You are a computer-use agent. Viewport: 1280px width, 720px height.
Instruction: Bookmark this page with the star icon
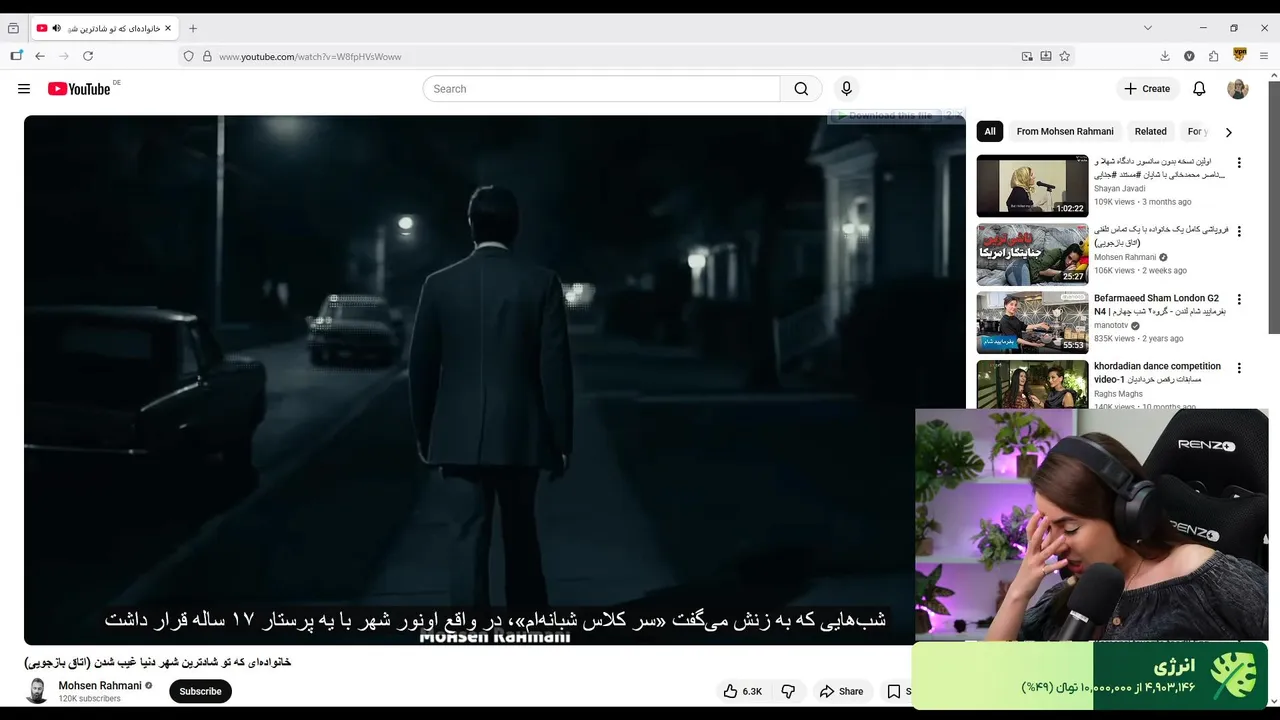(x=1065, y=56)
